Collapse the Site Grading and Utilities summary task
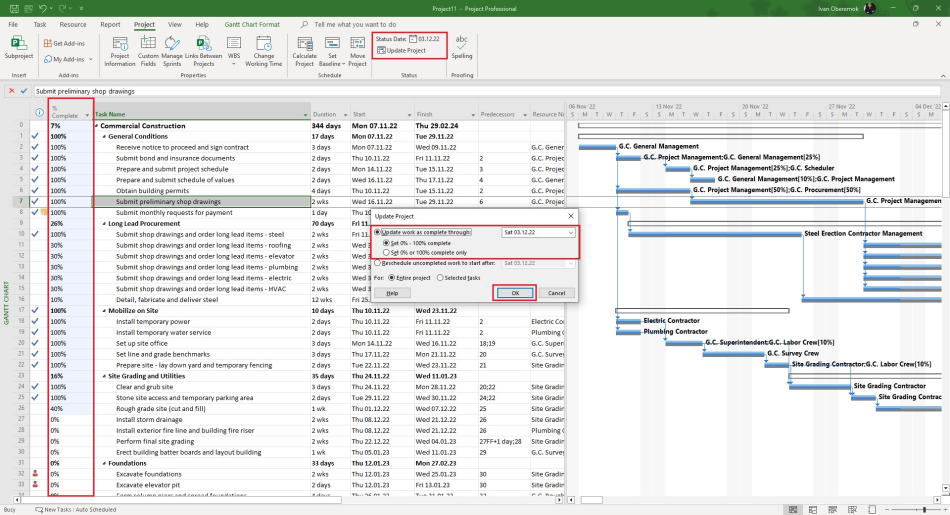Image resolution: width=950 pixels, height=515 pixels. coord(104,376)
